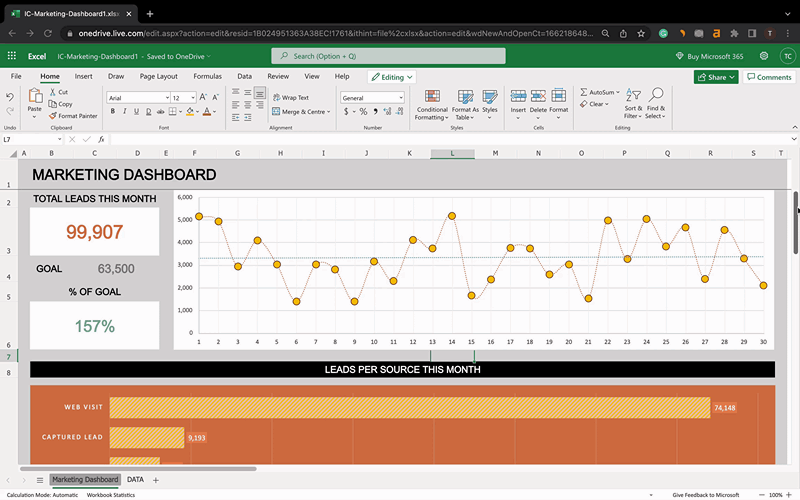Expand the Editing mode dropdown

391,76
